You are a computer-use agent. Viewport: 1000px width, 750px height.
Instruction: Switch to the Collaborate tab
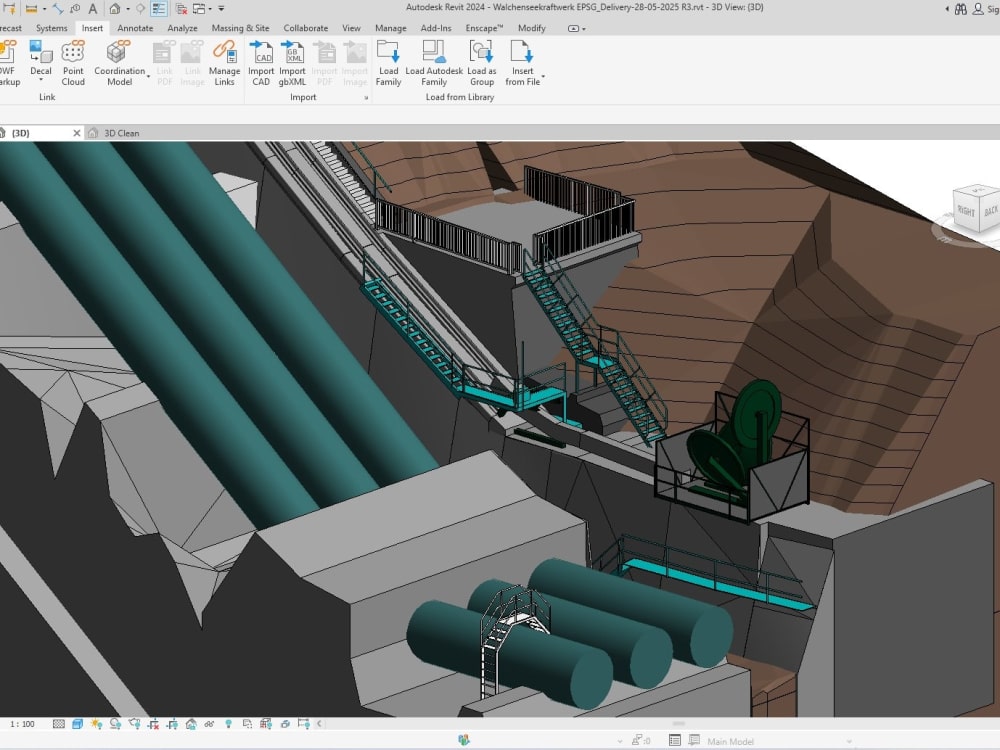305,28
